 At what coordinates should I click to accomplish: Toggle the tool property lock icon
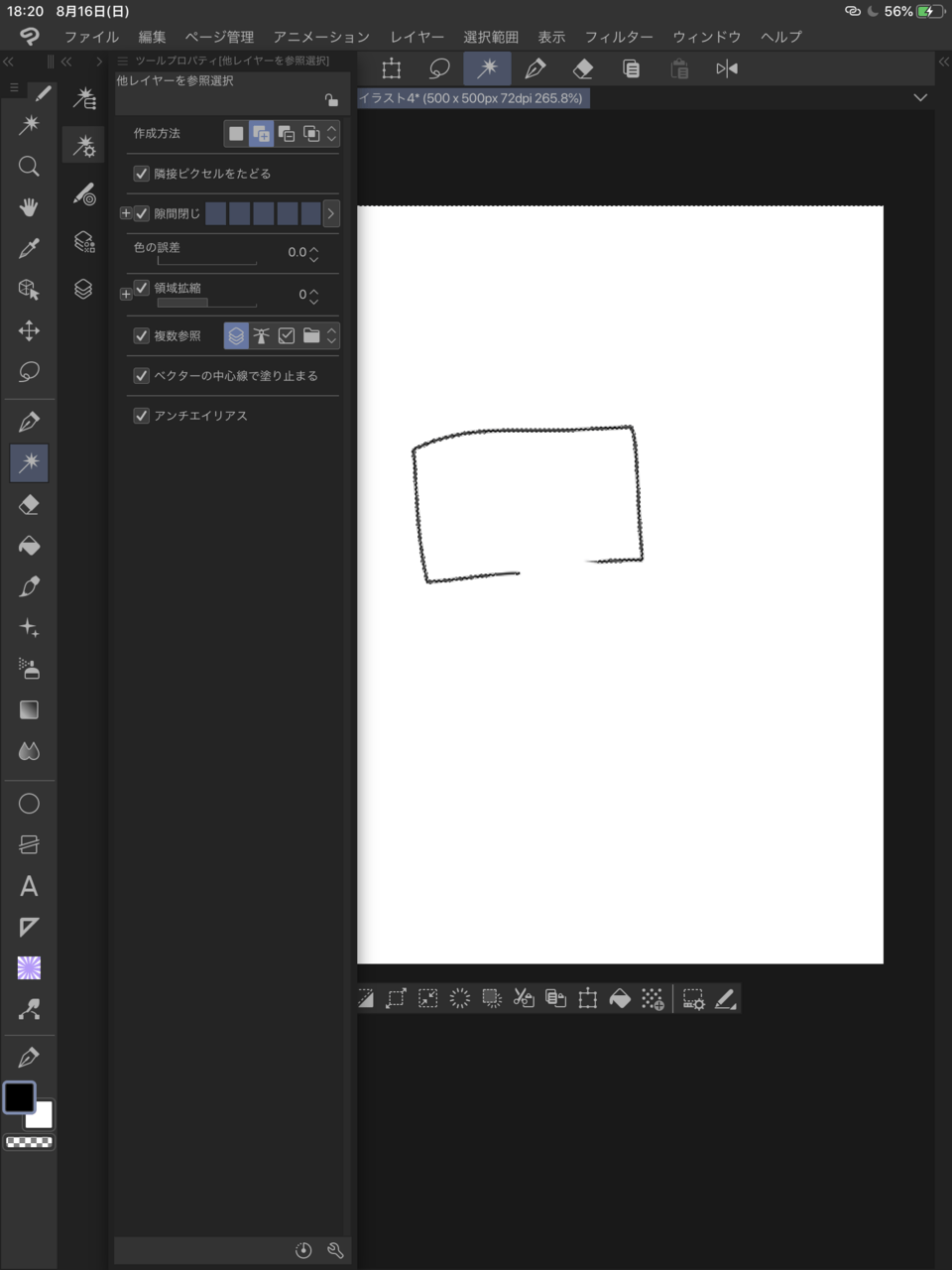(331, 99)
